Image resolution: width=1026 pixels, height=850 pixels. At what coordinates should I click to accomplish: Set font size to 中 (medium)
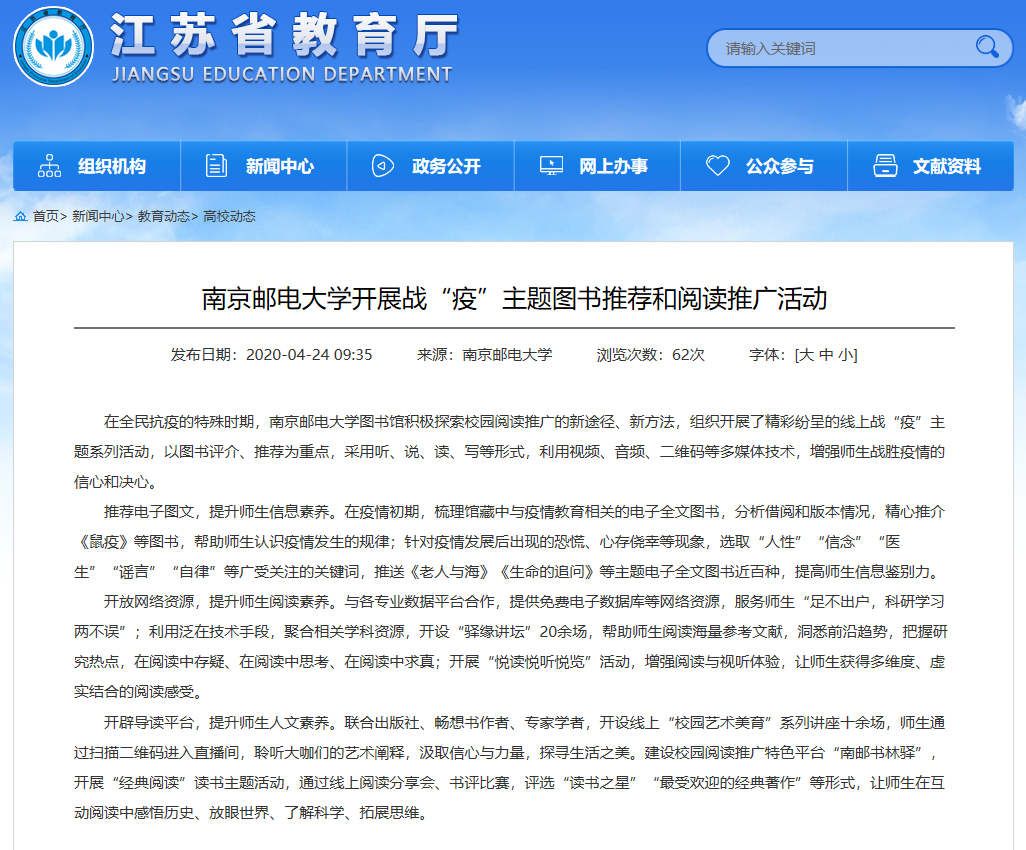point(826,355)
